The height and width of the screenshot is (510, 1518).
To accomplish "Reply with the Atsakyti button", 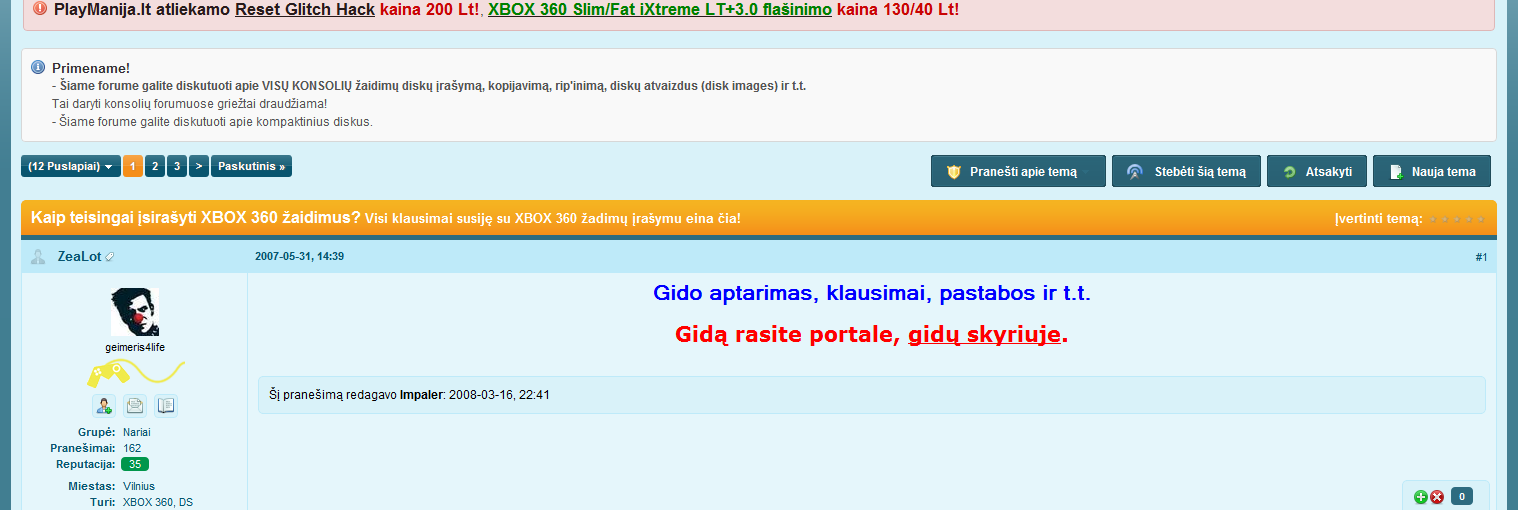I will click(x=1317, y=171).
